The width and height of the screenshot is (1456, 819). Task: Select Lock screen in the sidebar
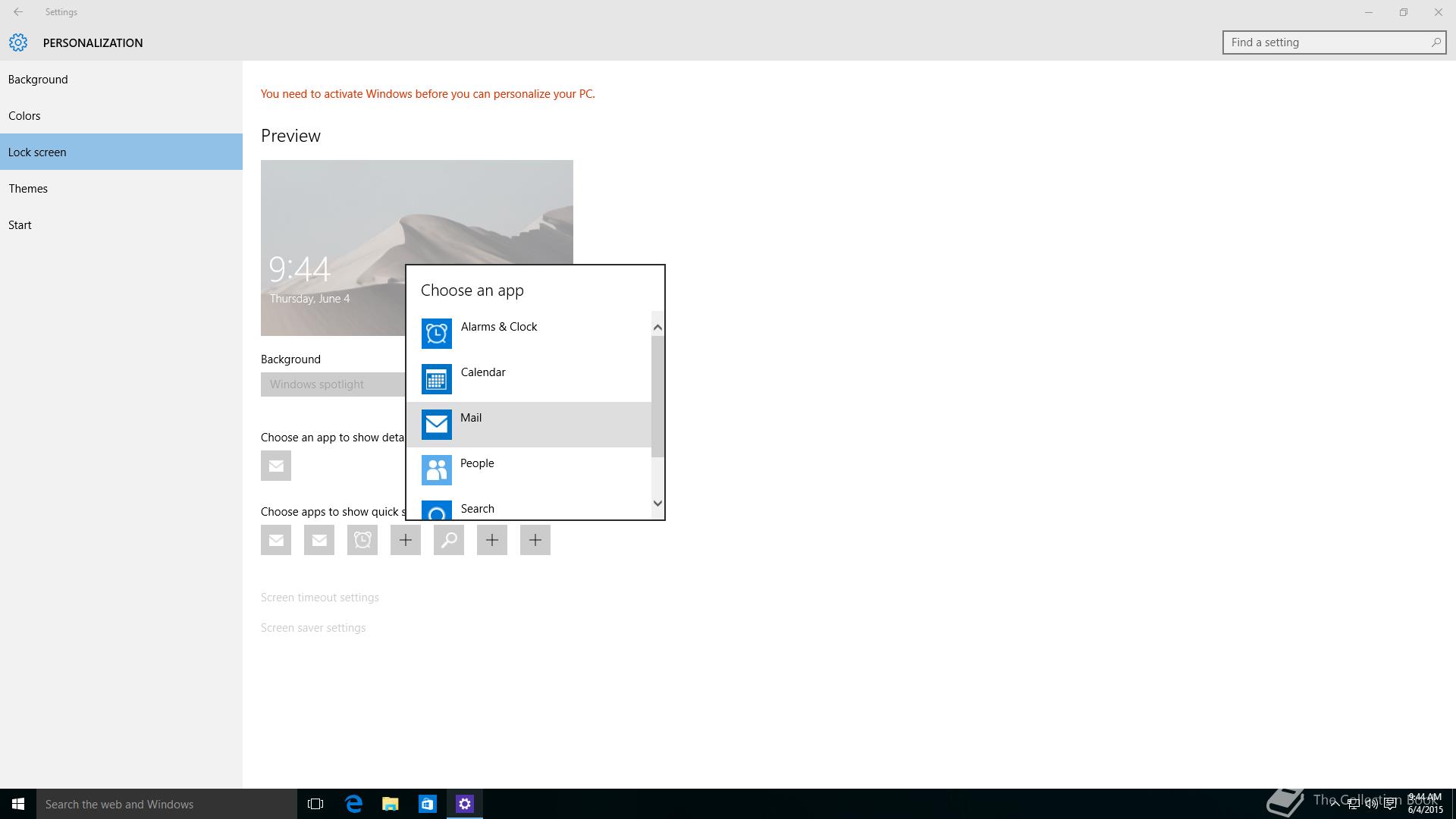click(121, 152)
